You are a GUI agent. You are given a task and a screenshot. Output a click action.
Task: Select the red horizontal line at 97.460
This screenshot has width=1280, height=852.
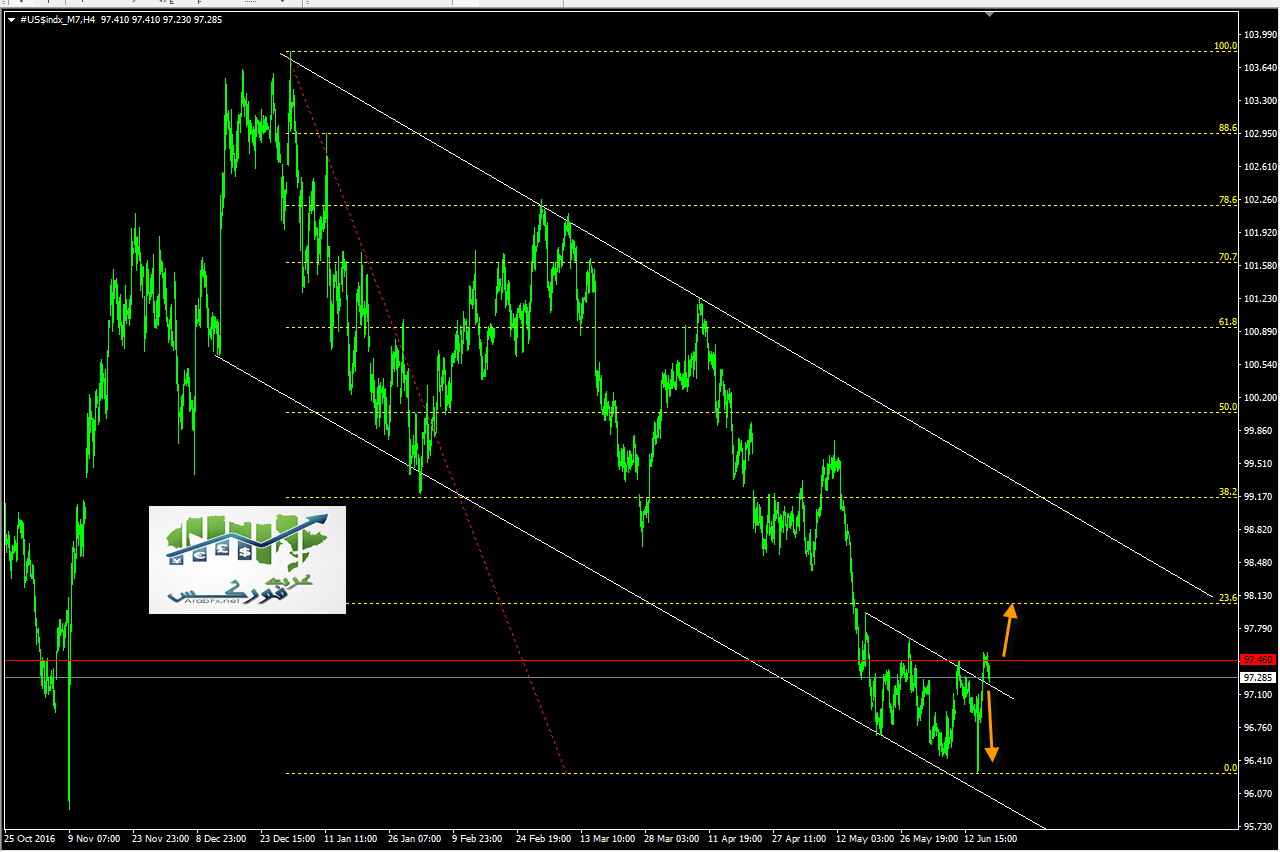[x=620, y=660]
